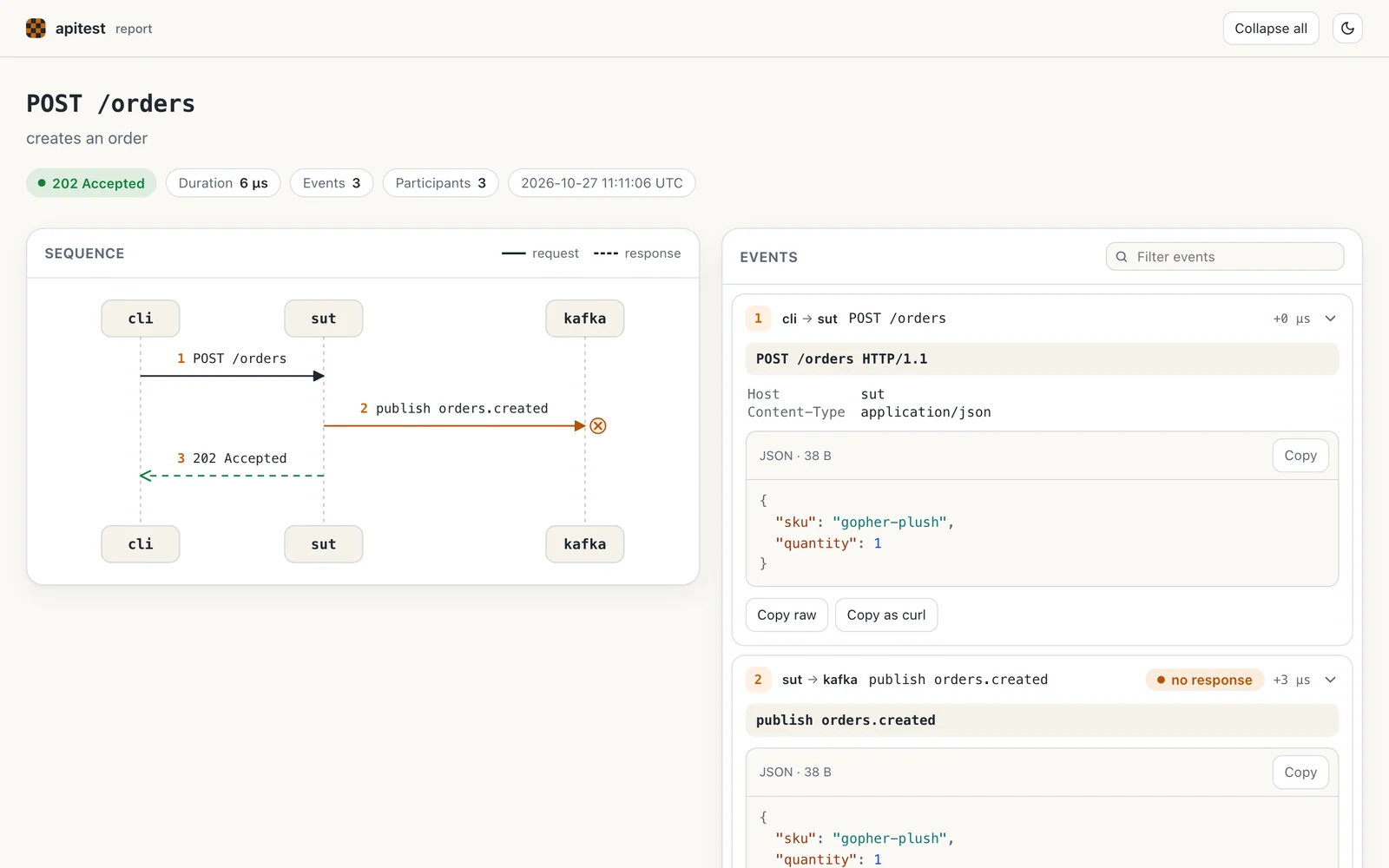Click the 'creates an order' description

click(87, 138)
